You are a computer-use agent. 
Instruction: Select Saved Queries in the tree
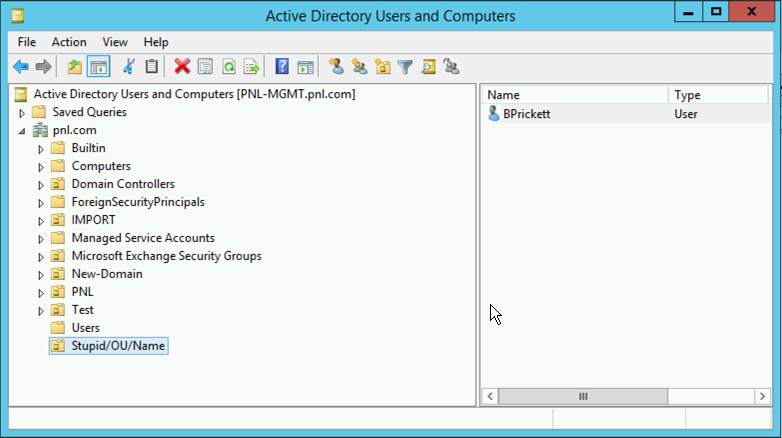89,112
